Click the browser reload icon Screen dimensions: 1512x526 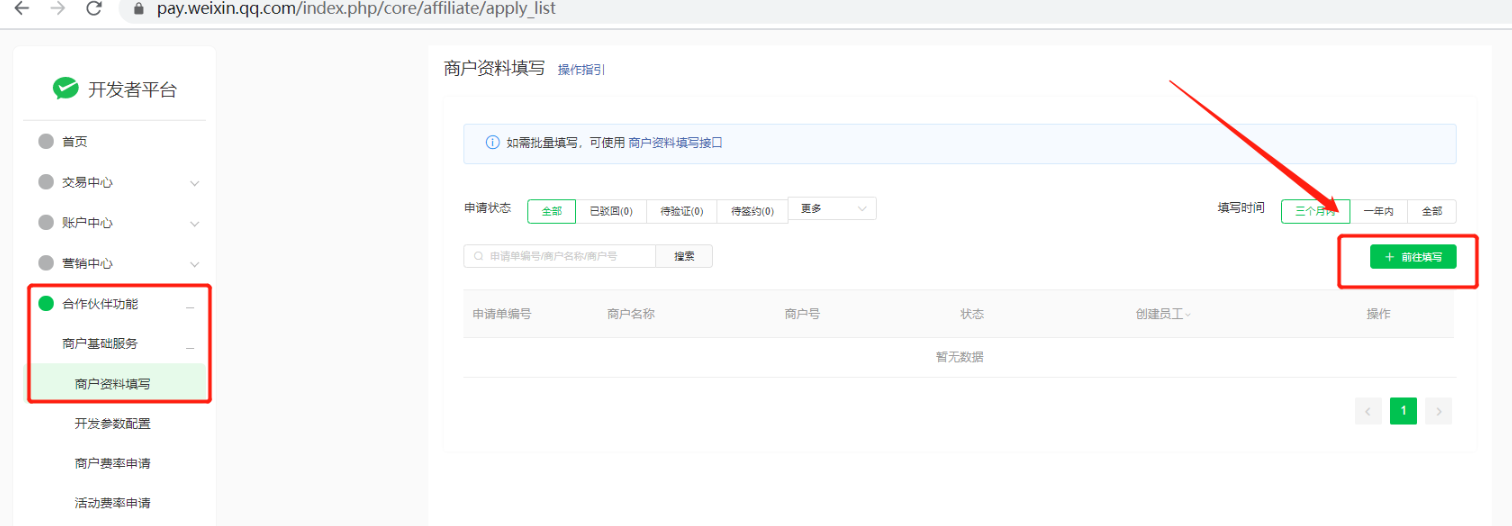pyautogui.click(x=94, y=9)
